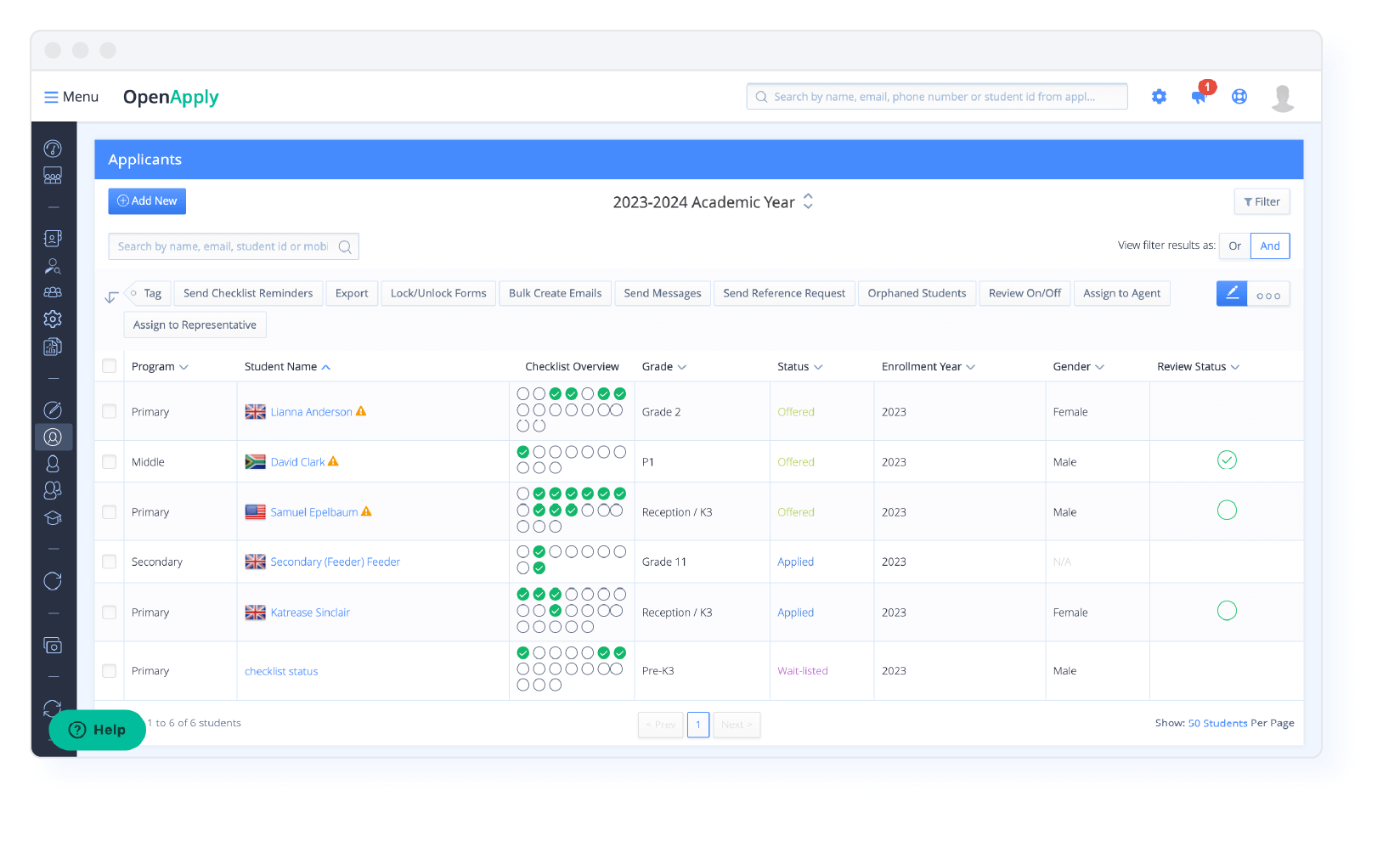
Task: Select the blue pencil edit view button
Action: 1231,294
